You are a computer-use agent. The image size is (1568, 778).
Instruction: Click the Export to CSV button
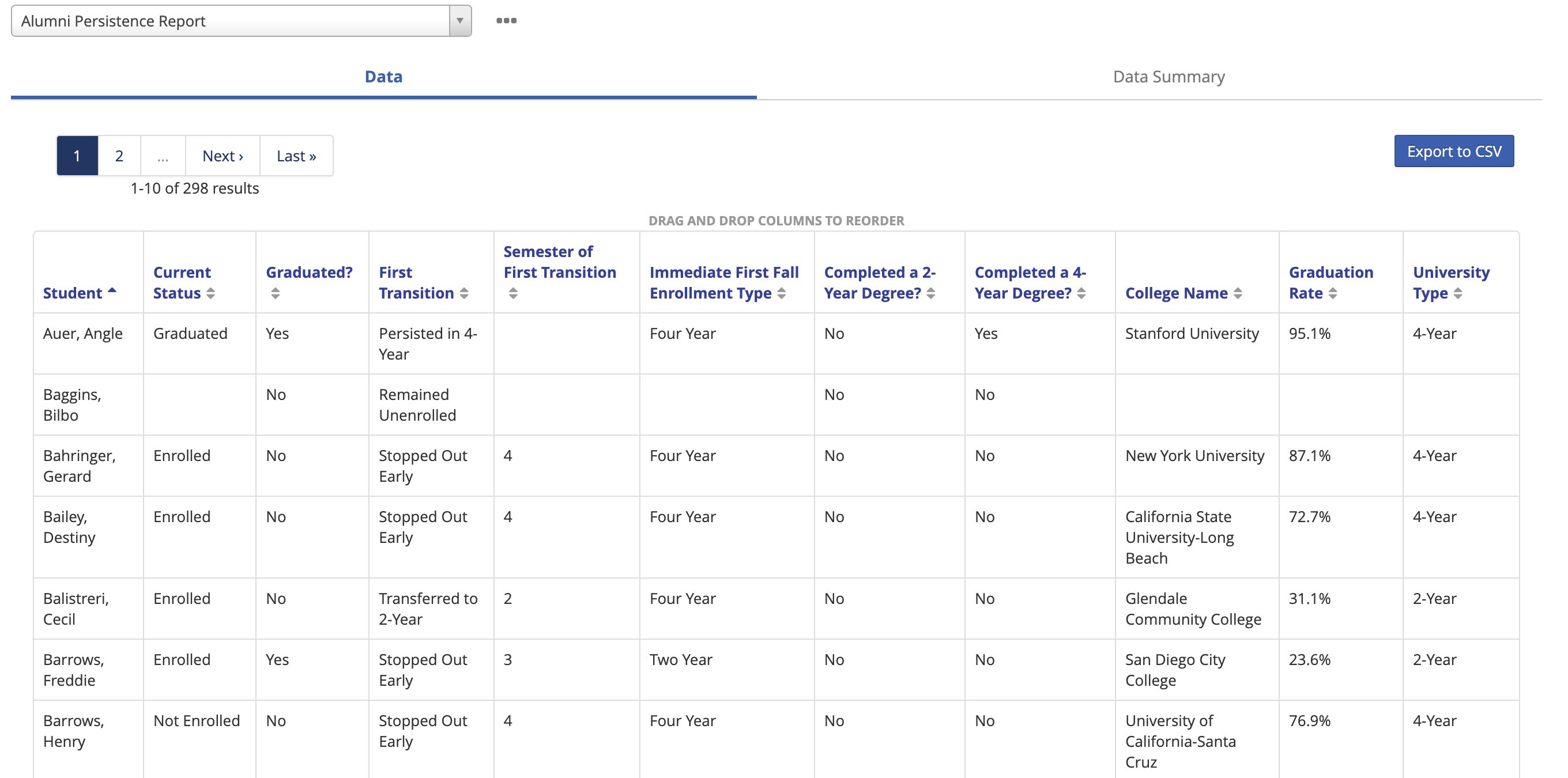coord(1453,151)
